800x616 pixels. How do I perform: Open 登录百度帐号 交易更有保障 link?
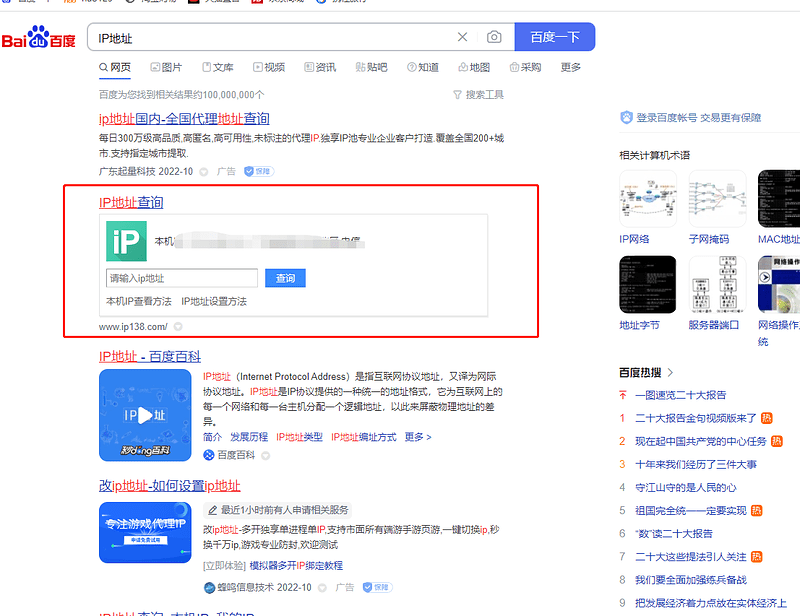tap(698, 118)
